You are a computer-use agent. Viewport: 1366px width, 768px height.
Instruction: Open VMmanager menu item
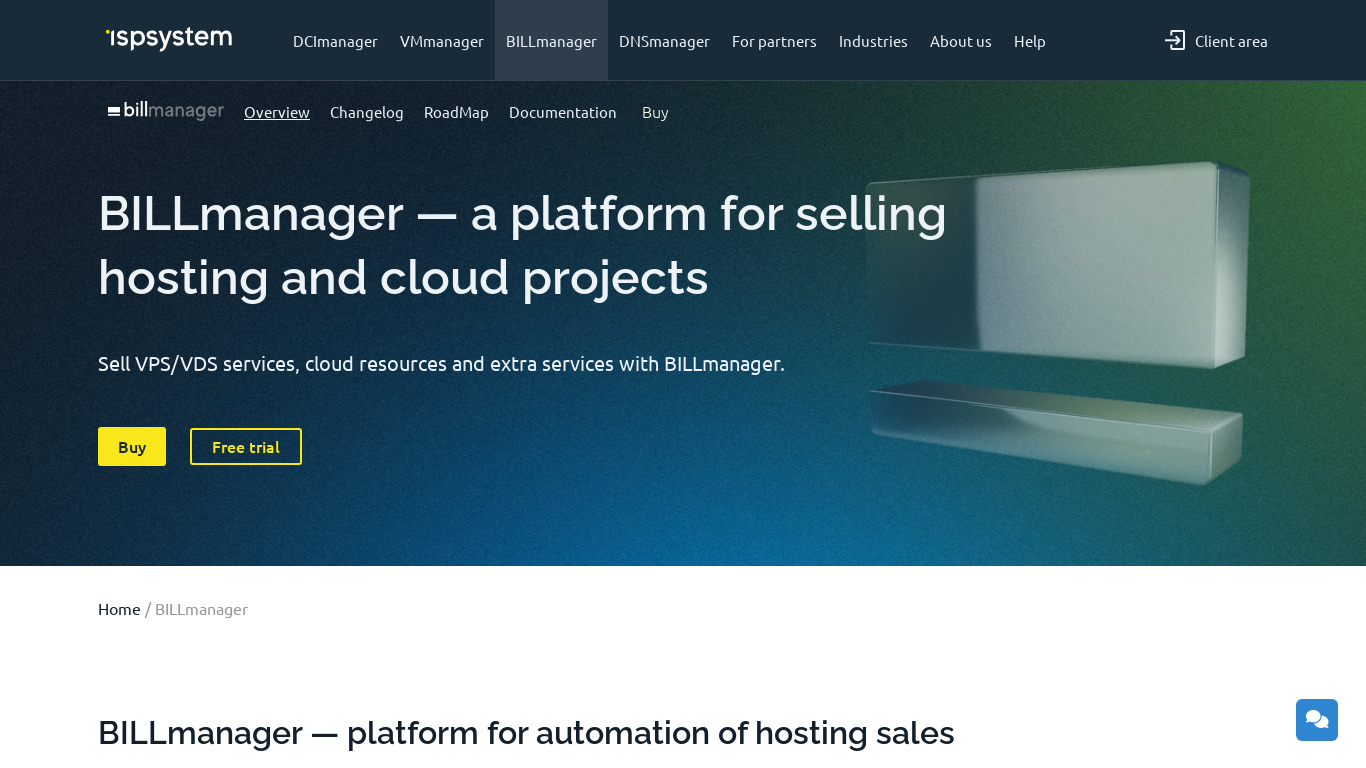point(442,41)
